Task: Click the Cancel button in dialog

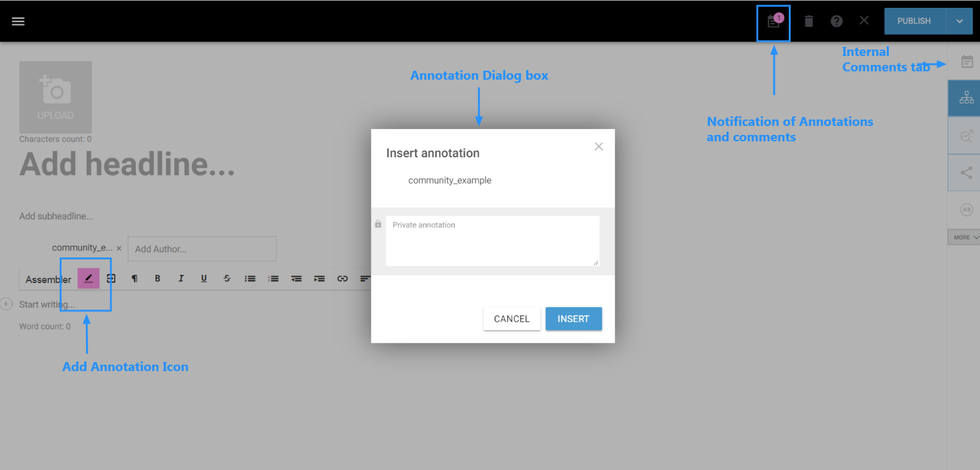Action: pos(511,319)
